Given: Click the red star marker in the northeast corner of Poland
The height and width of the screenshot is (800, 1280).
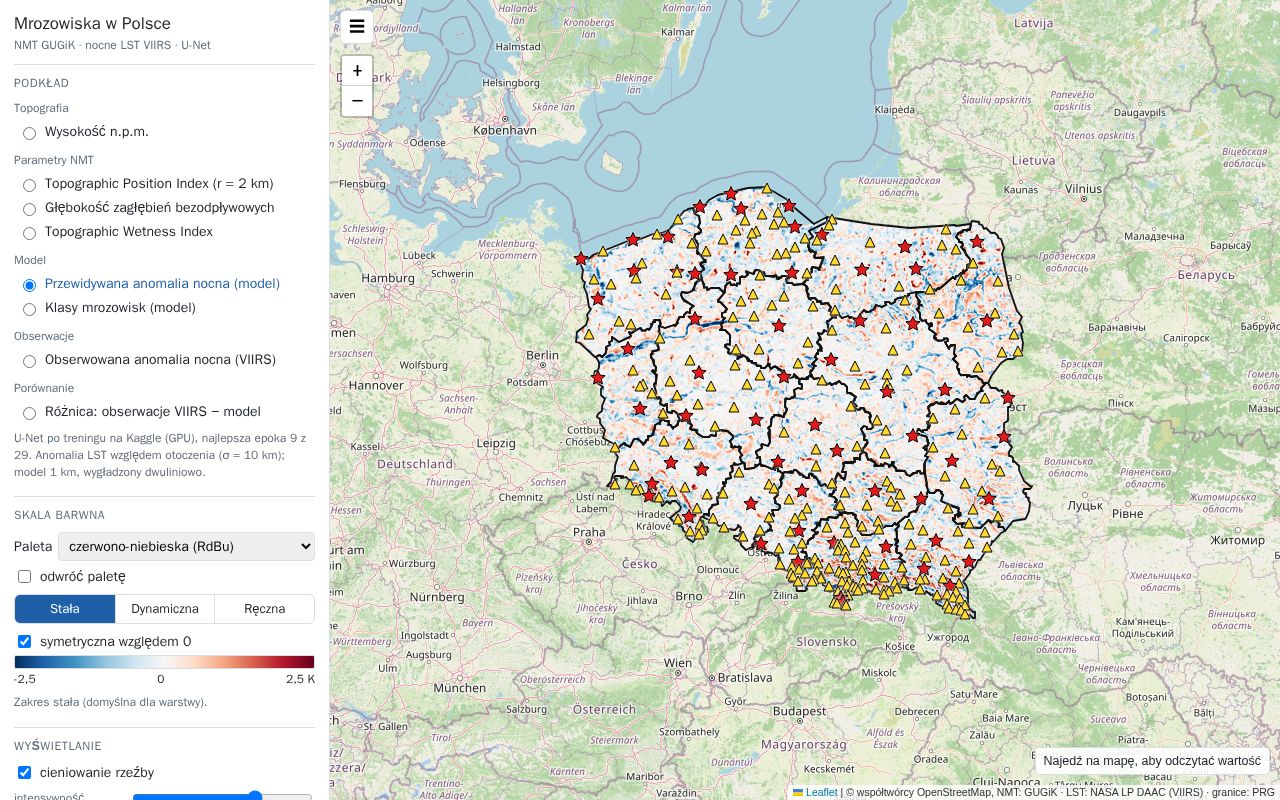Looking at the screenshot, I should [x=977, y=242].
